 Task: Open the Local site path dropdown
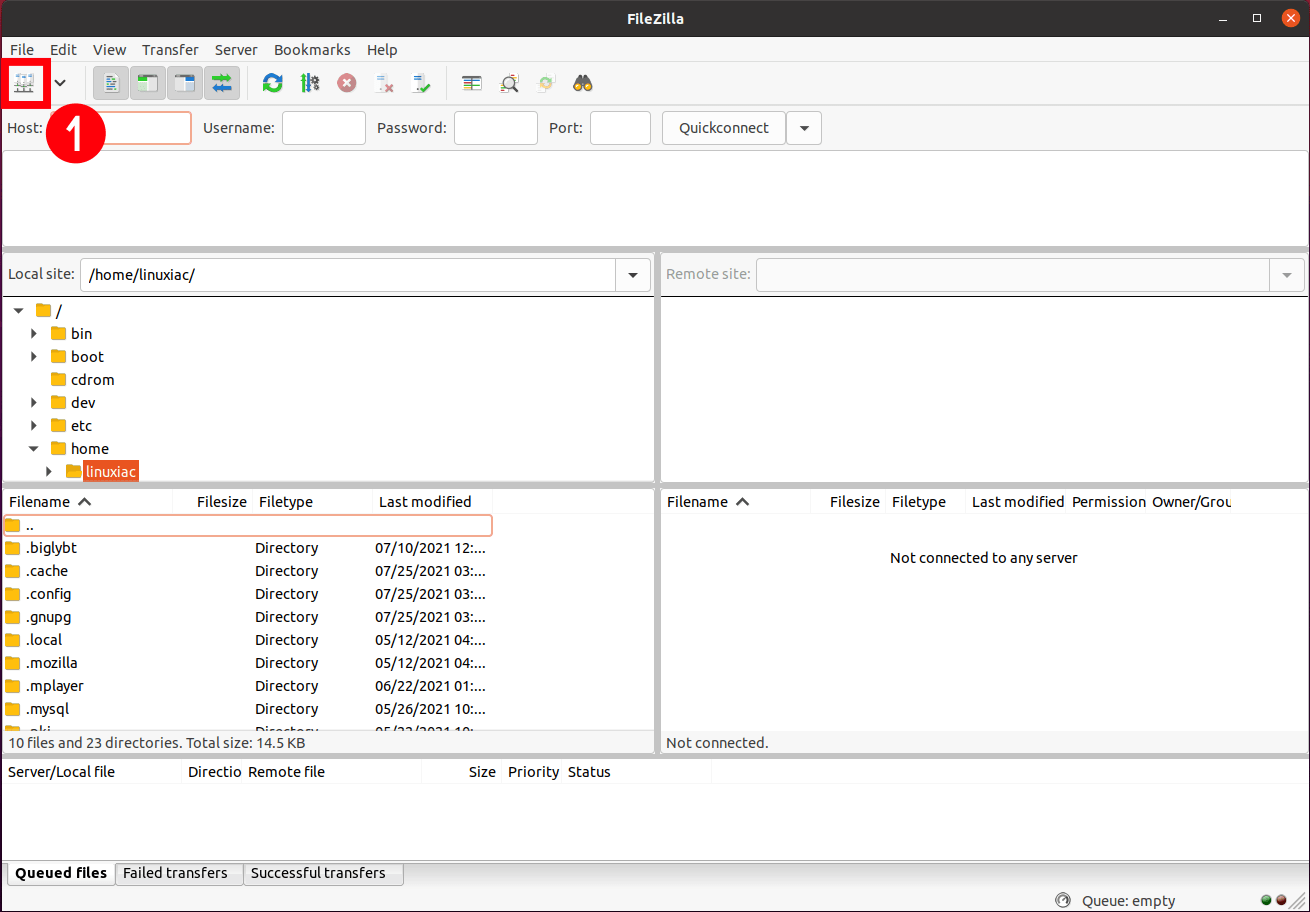[x=633, y=275]
